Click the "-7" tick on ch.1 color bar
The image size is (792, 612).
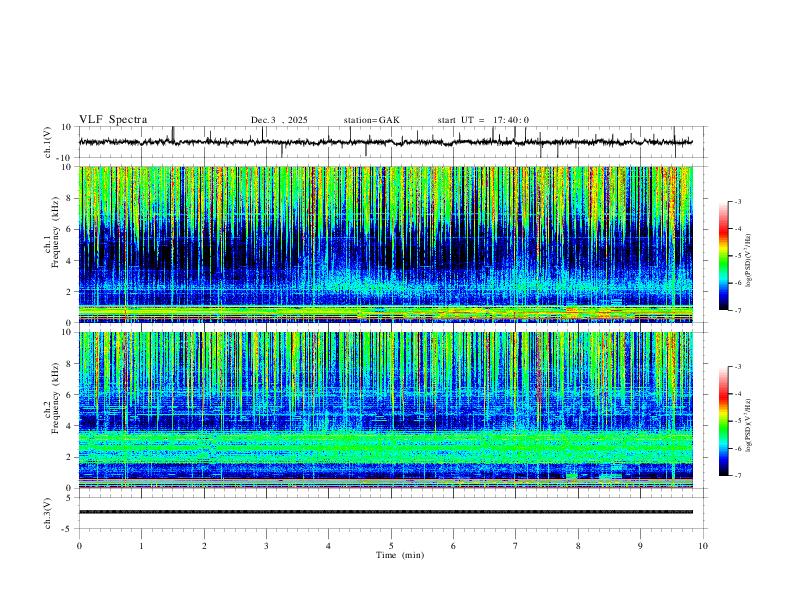[x=738, y=310]
